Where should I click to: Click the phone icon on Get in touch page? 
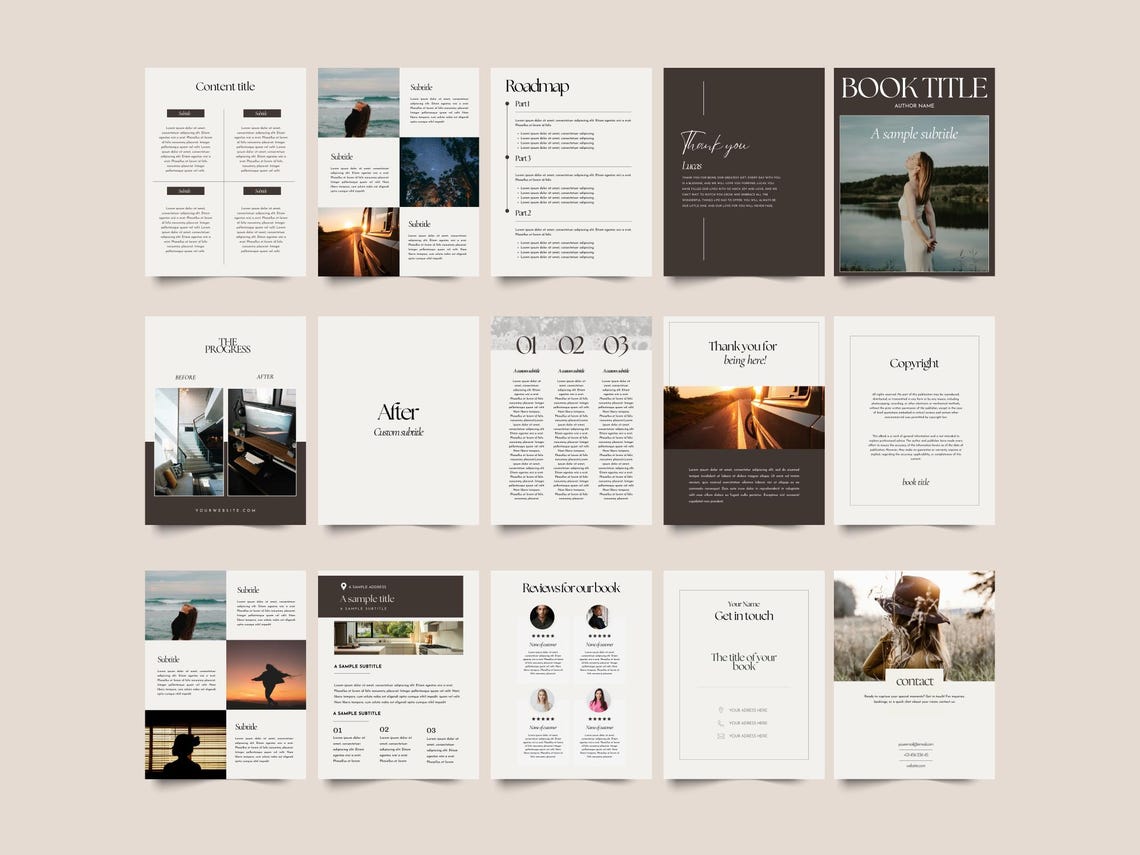[720, 723]
